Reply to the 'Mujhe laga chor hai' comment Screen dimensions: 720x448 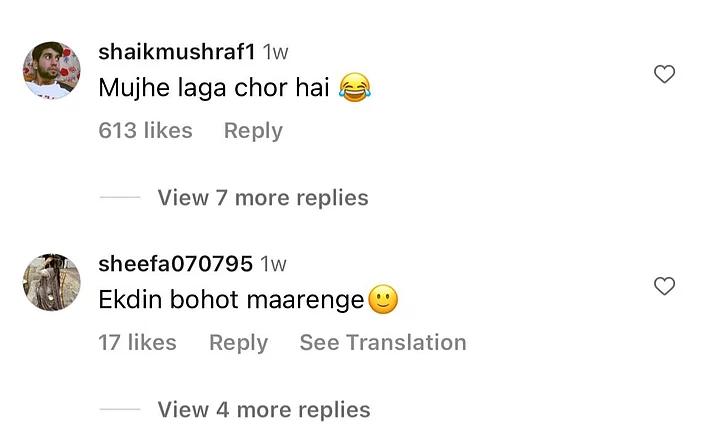[253, 131]
